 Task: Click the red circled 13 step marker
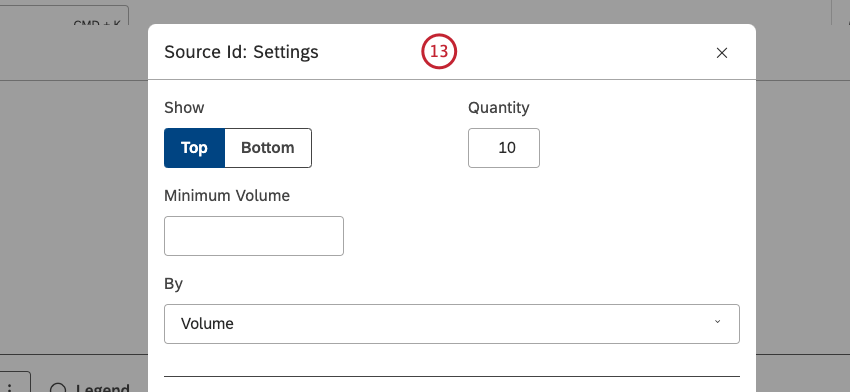439,52
